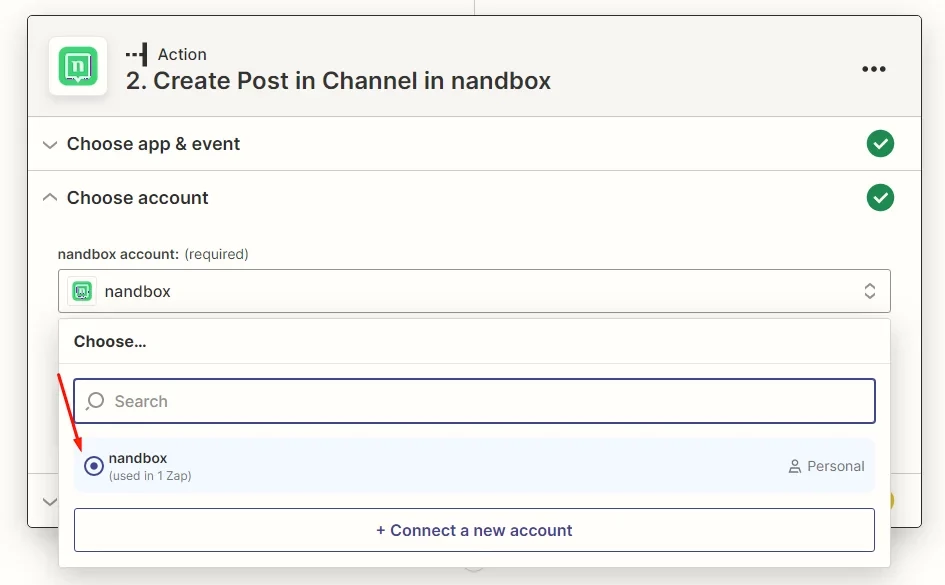The image size is (945, 585).
Task: Click the Action step type icon
Action: coord(138,54)
